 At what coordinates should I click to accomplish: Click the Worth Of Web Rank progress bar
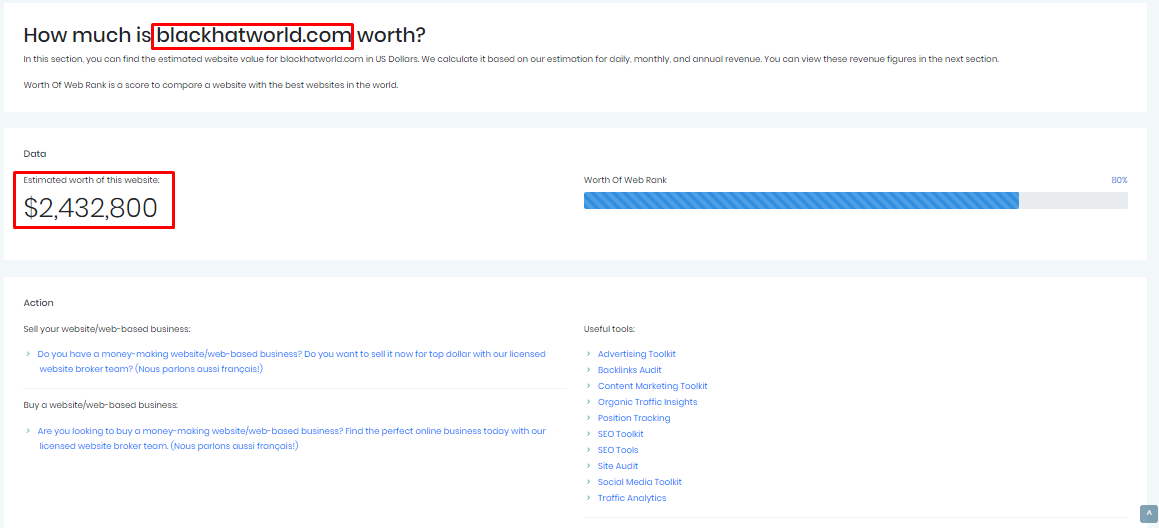(855, 200)
